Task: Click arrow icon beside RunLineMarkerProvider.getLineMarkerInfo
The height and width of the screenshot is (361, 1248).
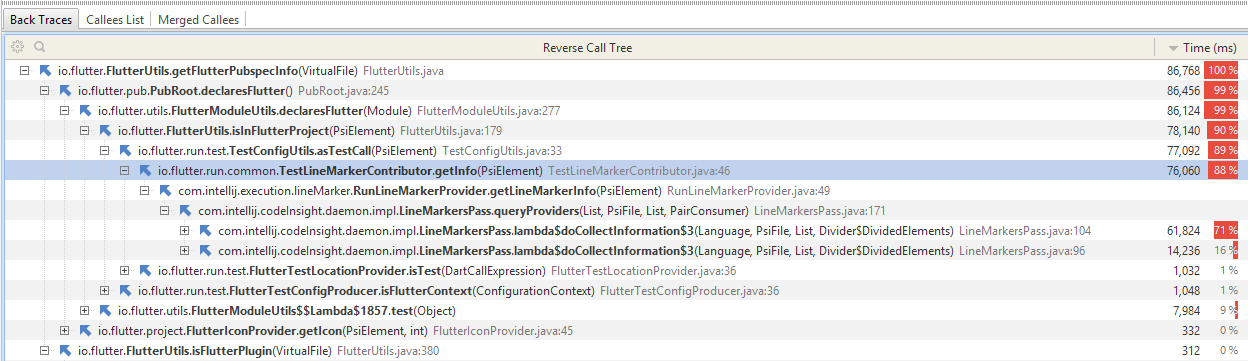Action: (x=165, y=191)
